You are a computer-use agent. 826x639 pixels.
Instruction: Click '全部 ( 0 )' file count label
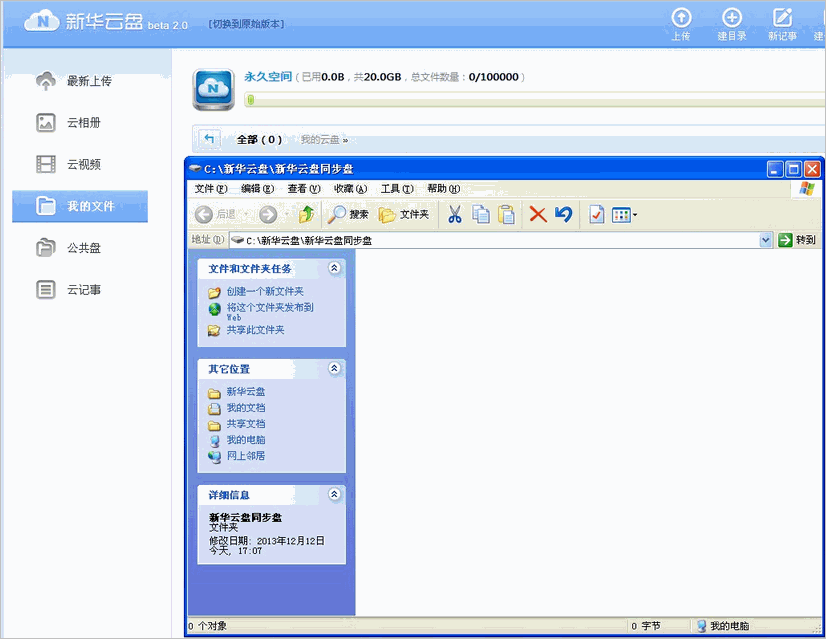click(x=259, y=140)
